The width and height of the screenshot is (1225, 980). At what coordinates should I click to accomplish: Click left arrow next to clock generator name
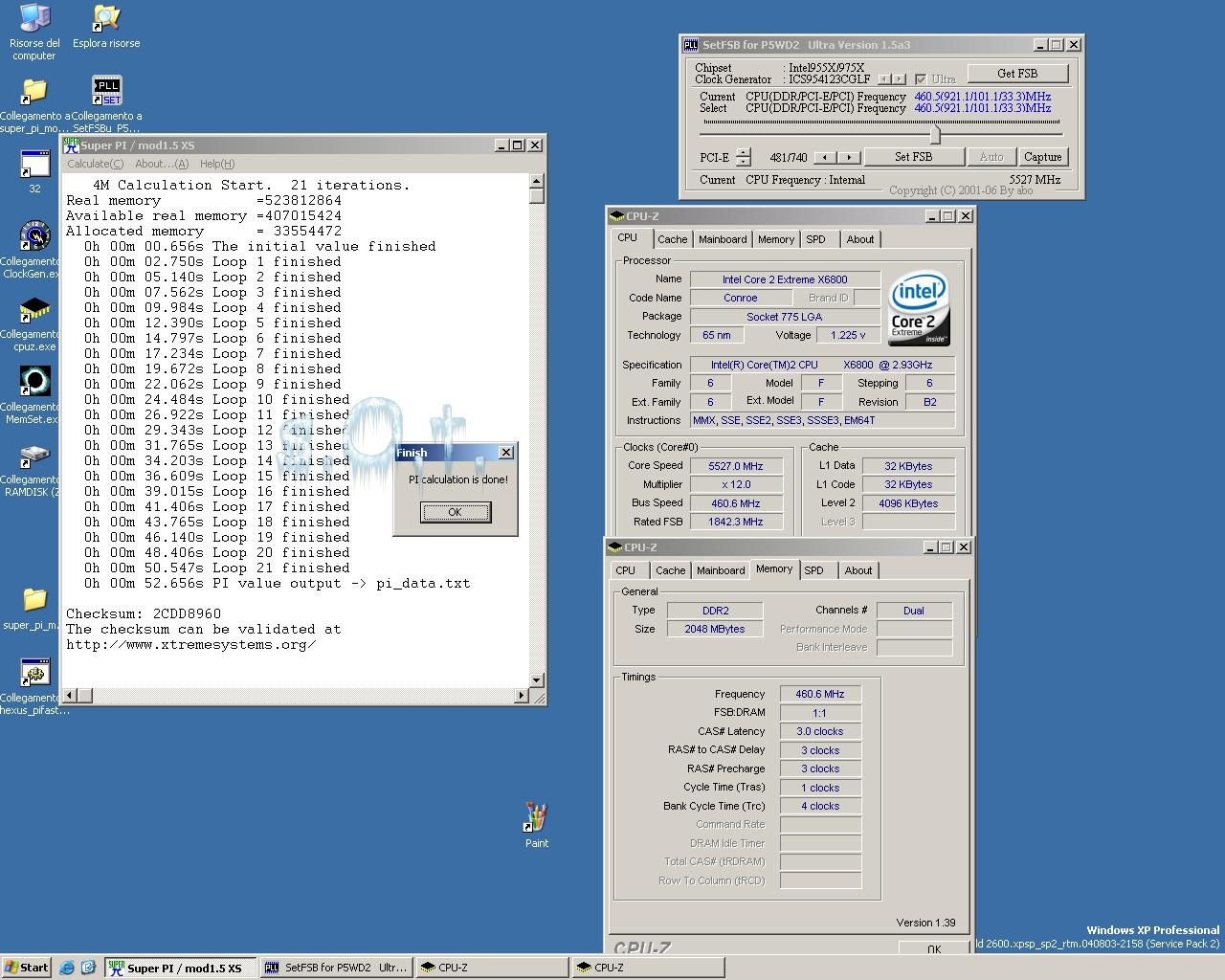[x=884, y=79]
